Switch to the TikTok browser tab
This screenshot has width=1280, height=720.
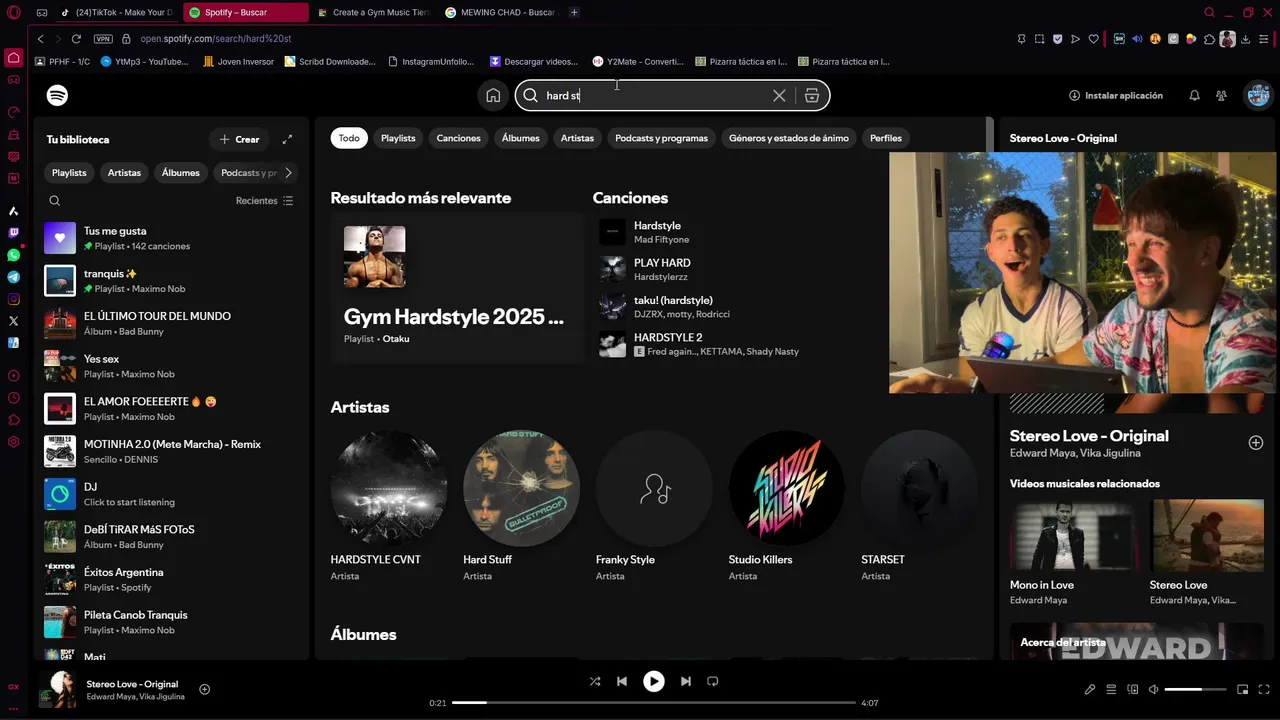(116, 12)
